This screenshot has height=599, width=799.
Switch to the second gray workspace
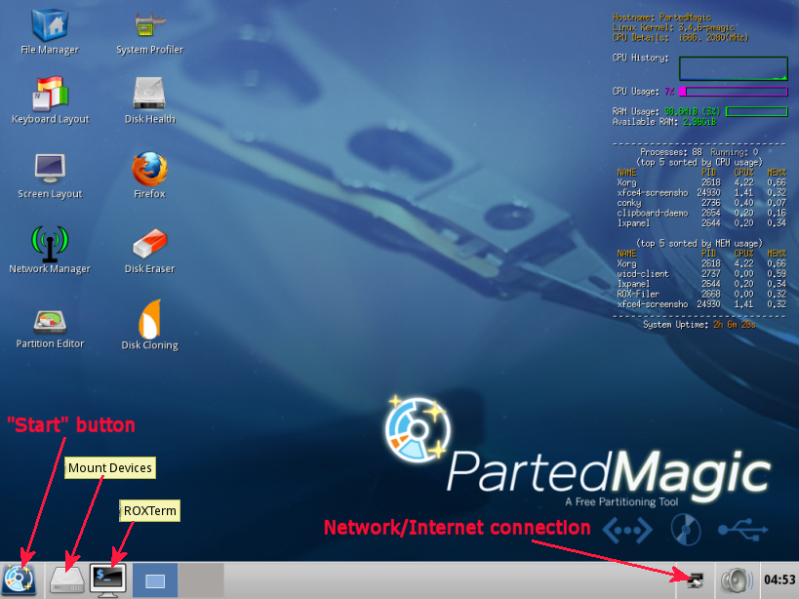201,580
